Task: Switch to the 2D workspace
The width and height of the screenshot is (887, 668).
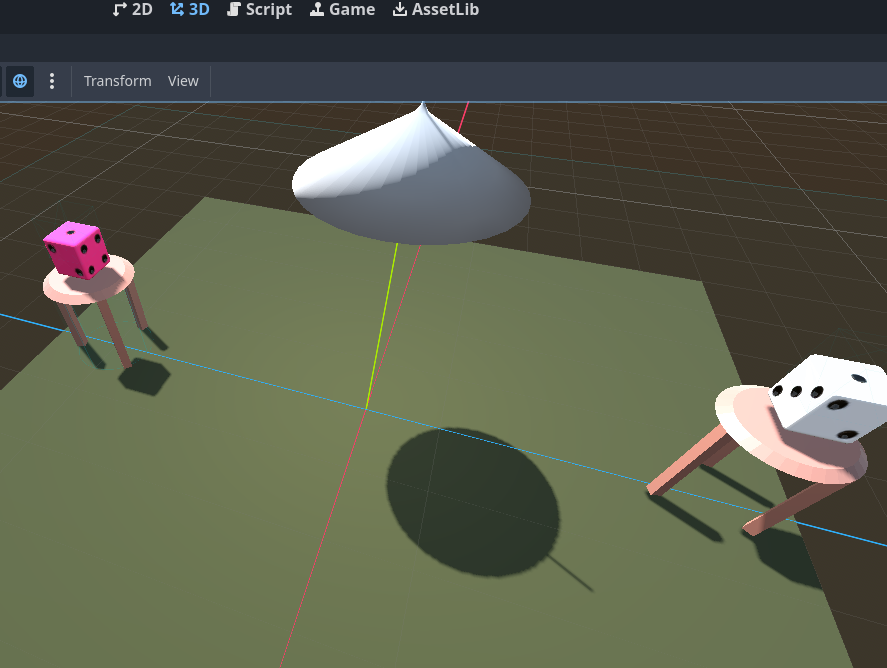Action: 132,10
